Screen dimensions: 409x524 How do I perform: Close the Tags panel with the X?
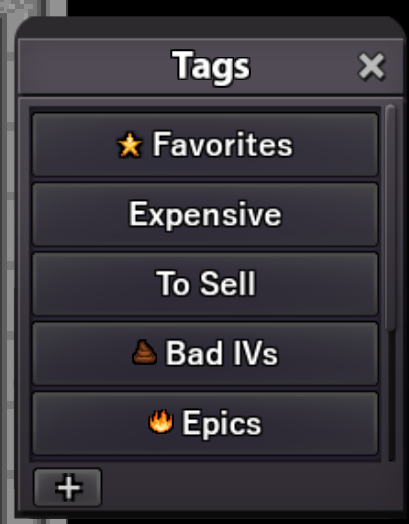pos(371,67)
